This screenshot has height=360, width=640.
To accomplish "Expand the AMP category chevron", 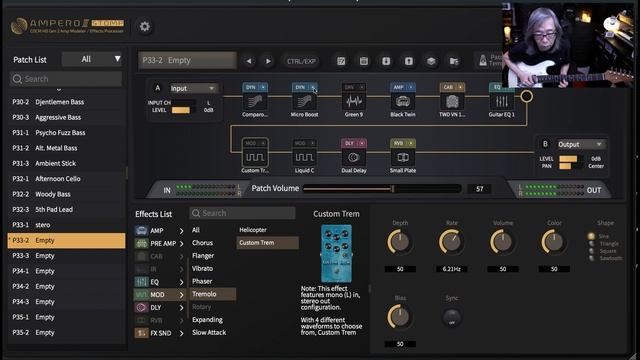I will (181, 231).
